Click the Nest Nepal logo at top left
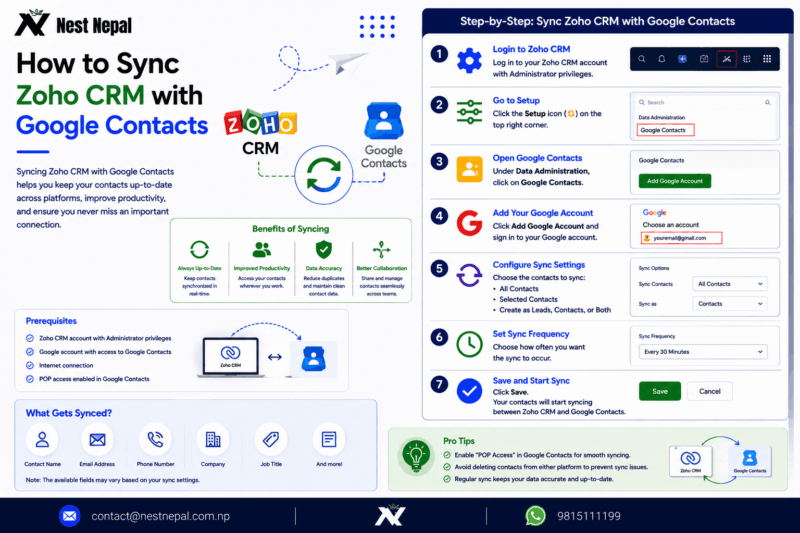Image resolution: width=800 pixels, height=533 pixels. (73, 23)
